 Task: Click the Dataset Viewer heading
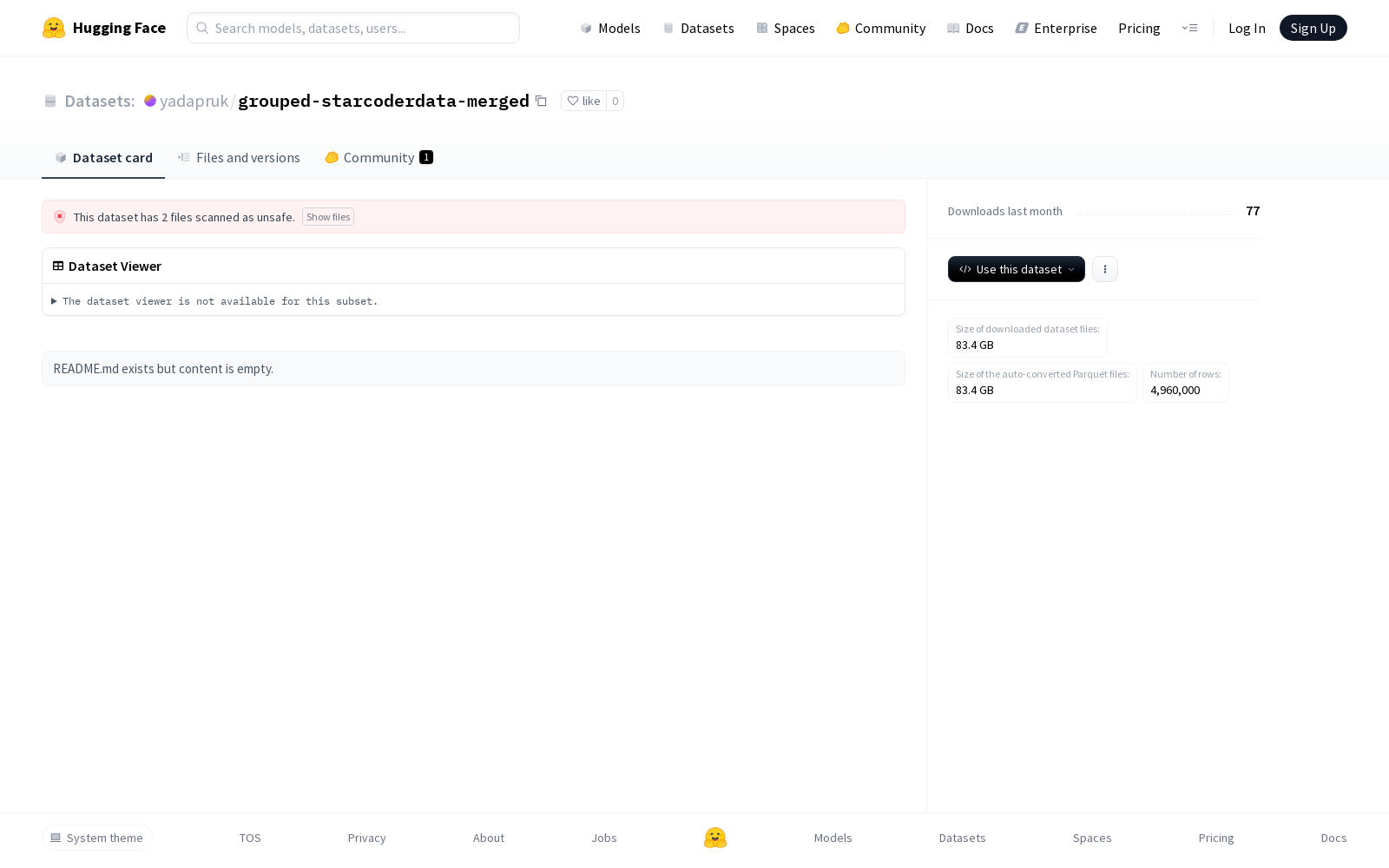pos(115,266)
